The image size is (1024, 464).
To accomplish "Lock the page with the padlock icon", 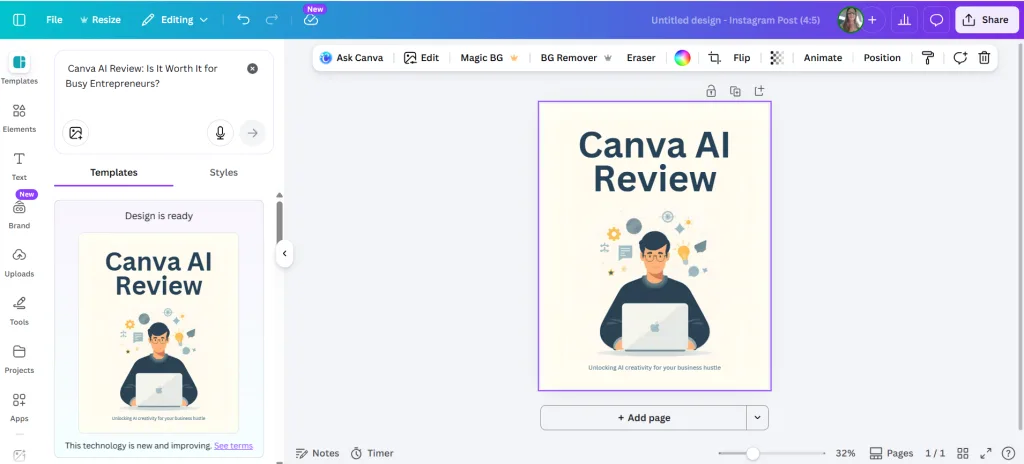I will coord(711,91).
